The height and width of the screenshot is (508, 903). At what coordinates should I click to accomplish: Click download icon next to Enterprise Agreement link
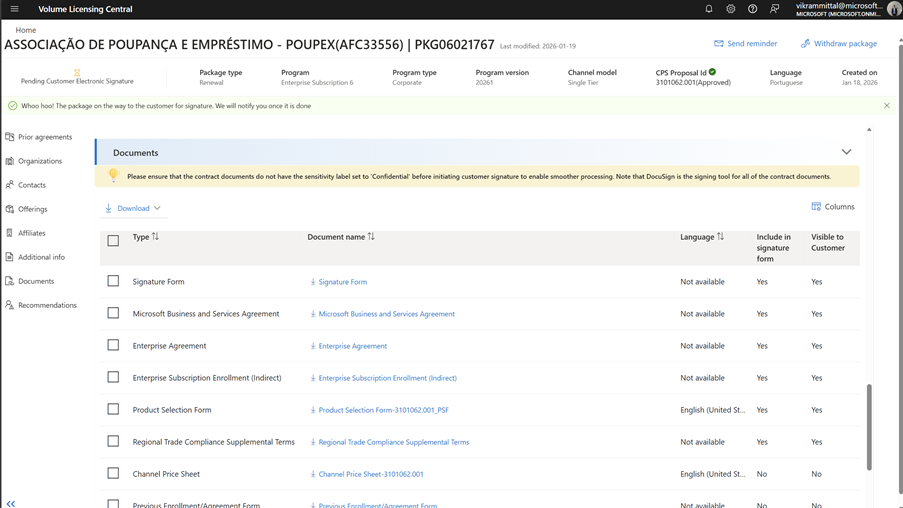point(313,346)
